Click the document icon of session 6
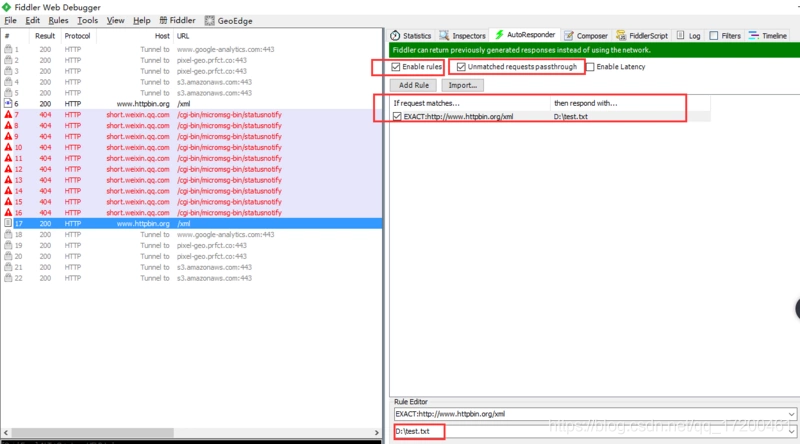 tap(8, 104)
